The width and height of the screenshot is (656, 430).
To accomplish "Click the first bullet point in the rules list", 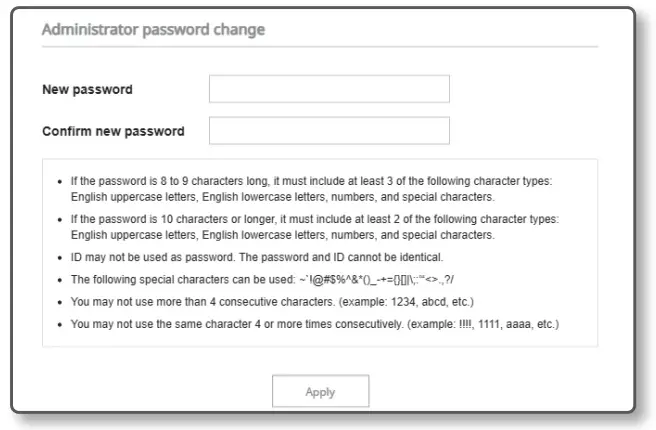I will [x=60, y=181].
